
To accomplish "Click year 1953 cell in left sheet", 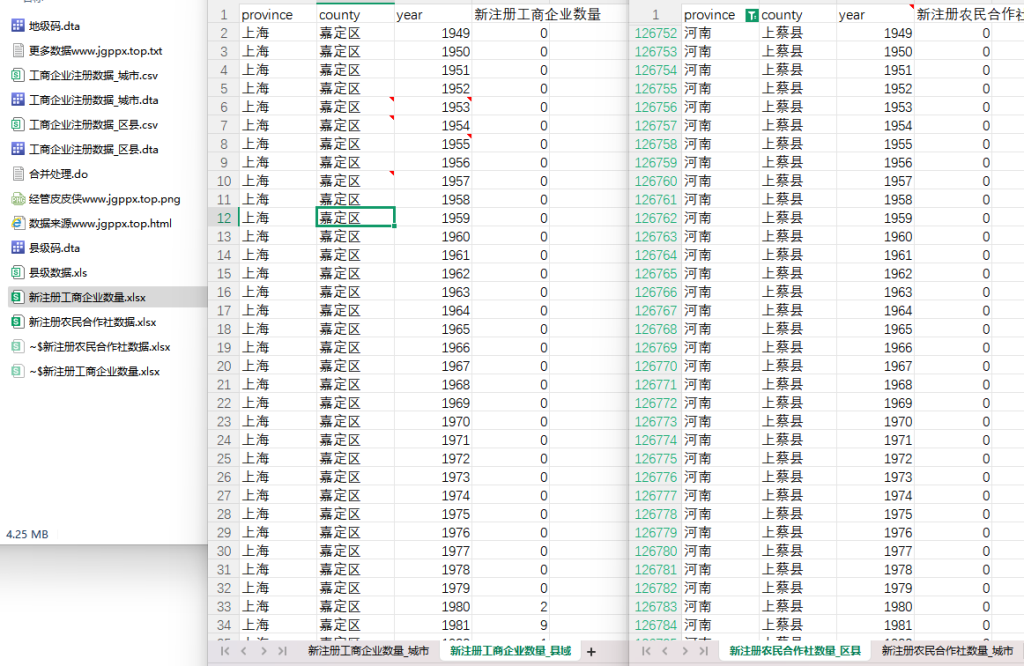I will pyautogui.click(x=433, y=107).
